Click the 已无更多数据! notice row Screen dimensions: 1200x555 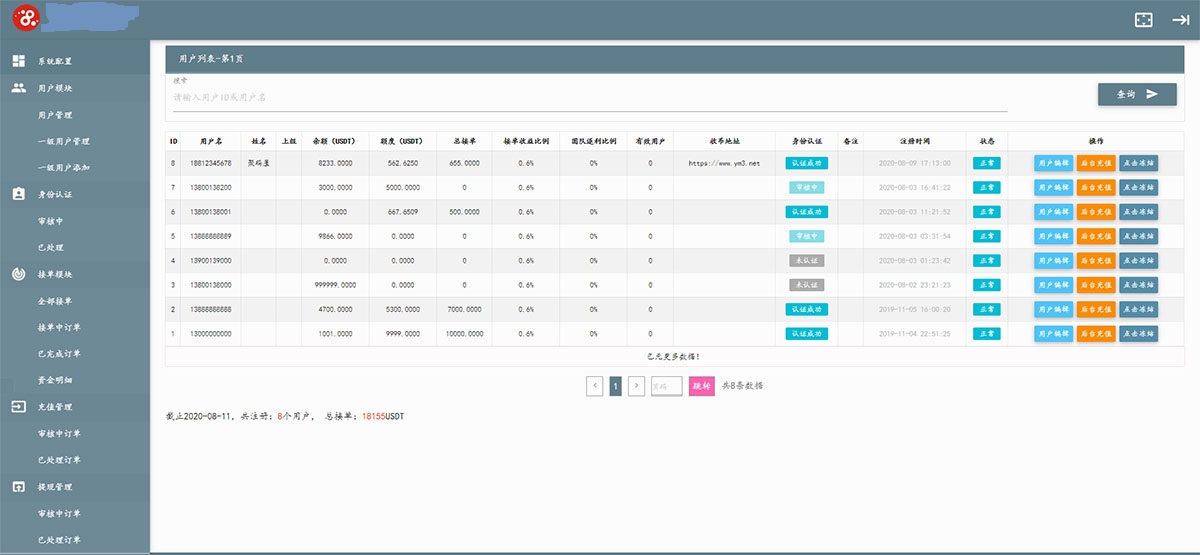tap(674, 356)
